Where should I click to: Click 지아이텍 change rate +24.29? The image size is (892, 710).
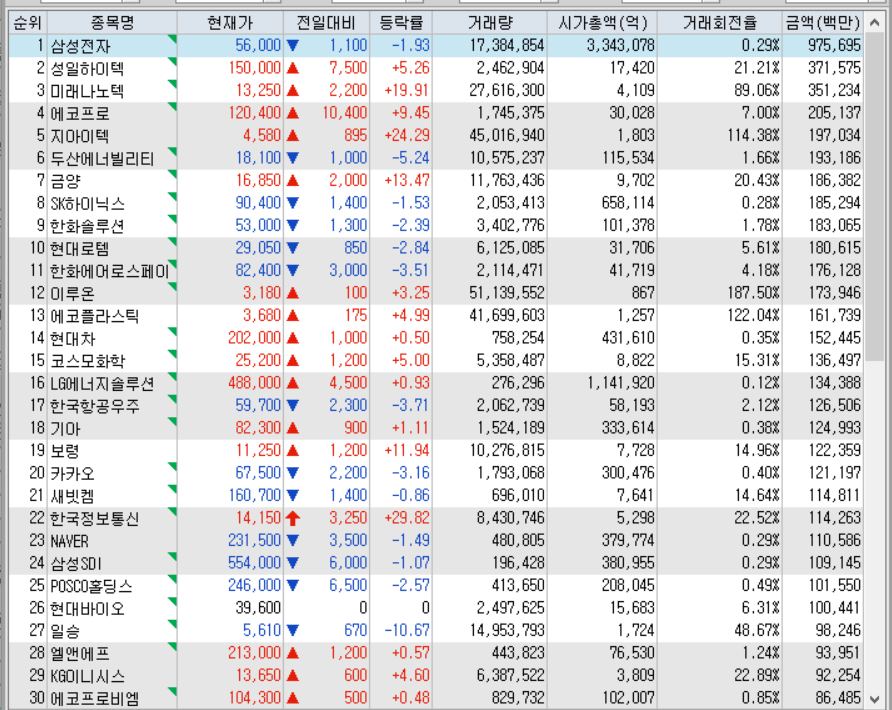coord(407,135)
